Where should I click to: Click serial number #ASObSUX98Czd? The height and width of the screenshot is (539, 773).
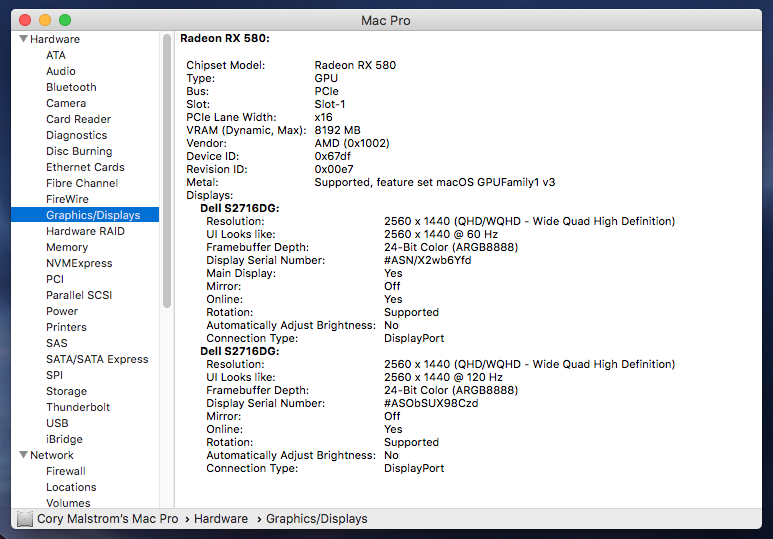click(x=431, y=403)
